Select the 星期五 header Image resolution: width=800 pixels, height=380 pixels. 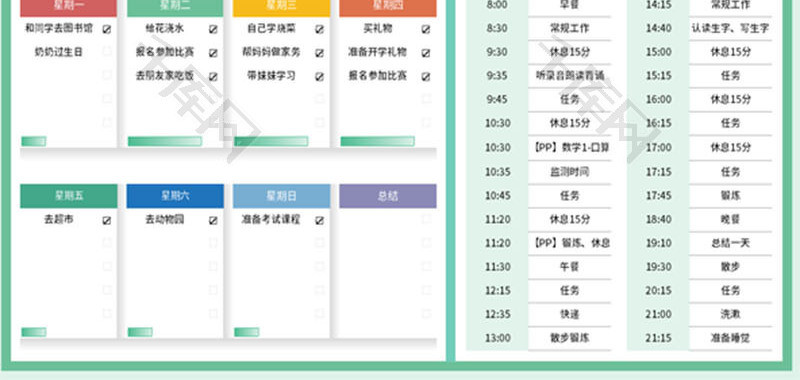pos(68,196)
